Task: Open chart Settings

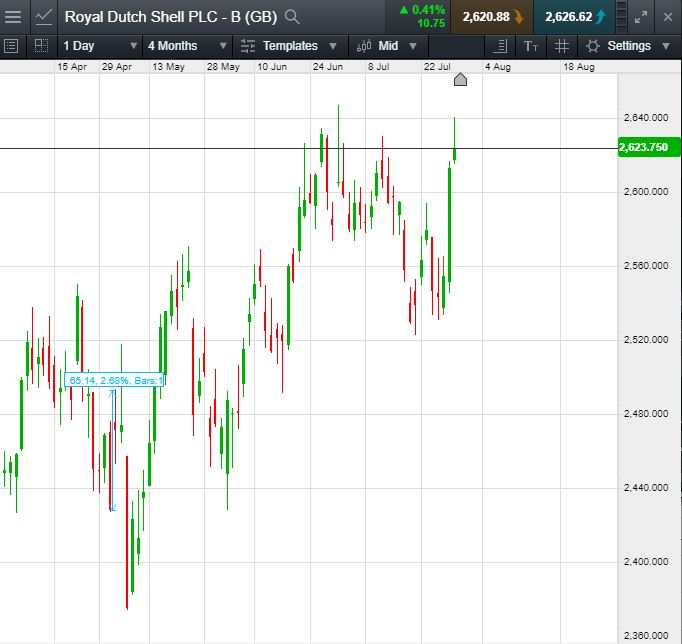Action: point(629,46)
